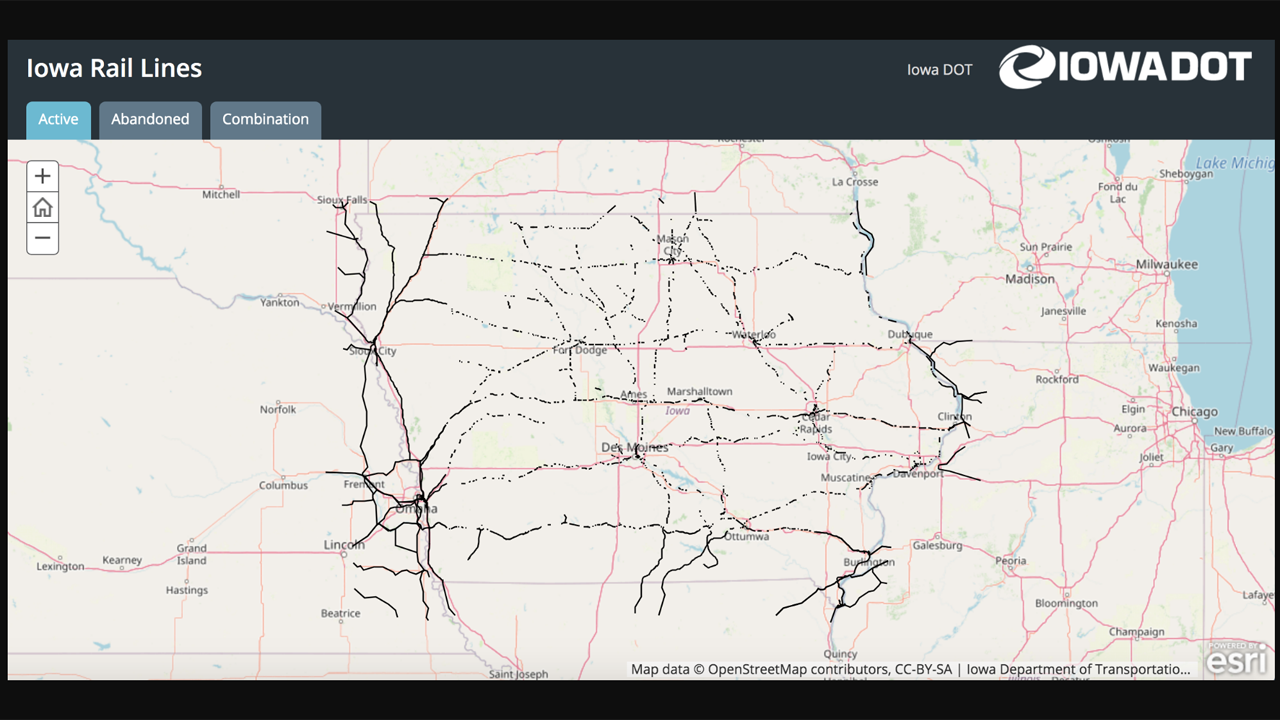The image size is (1280, 720).
Task: Click Des Moines on the map
Action: (x=634, y=447)
